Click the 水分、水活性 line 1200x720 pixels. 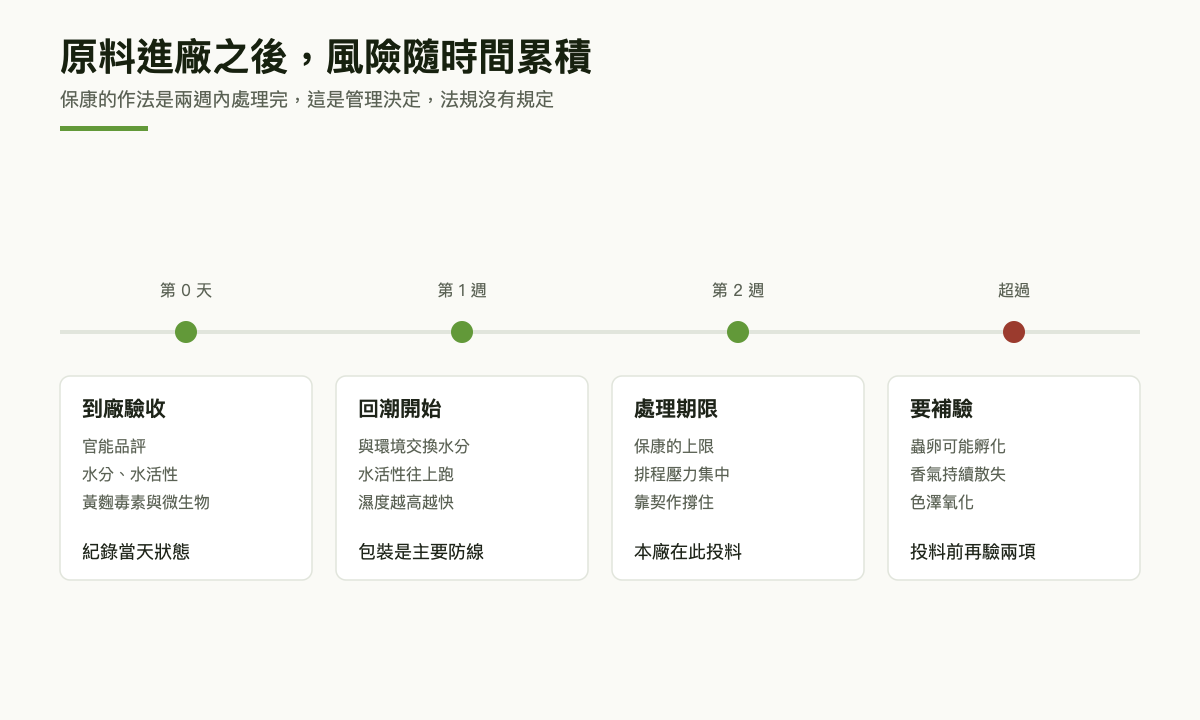tap(130, 475)
